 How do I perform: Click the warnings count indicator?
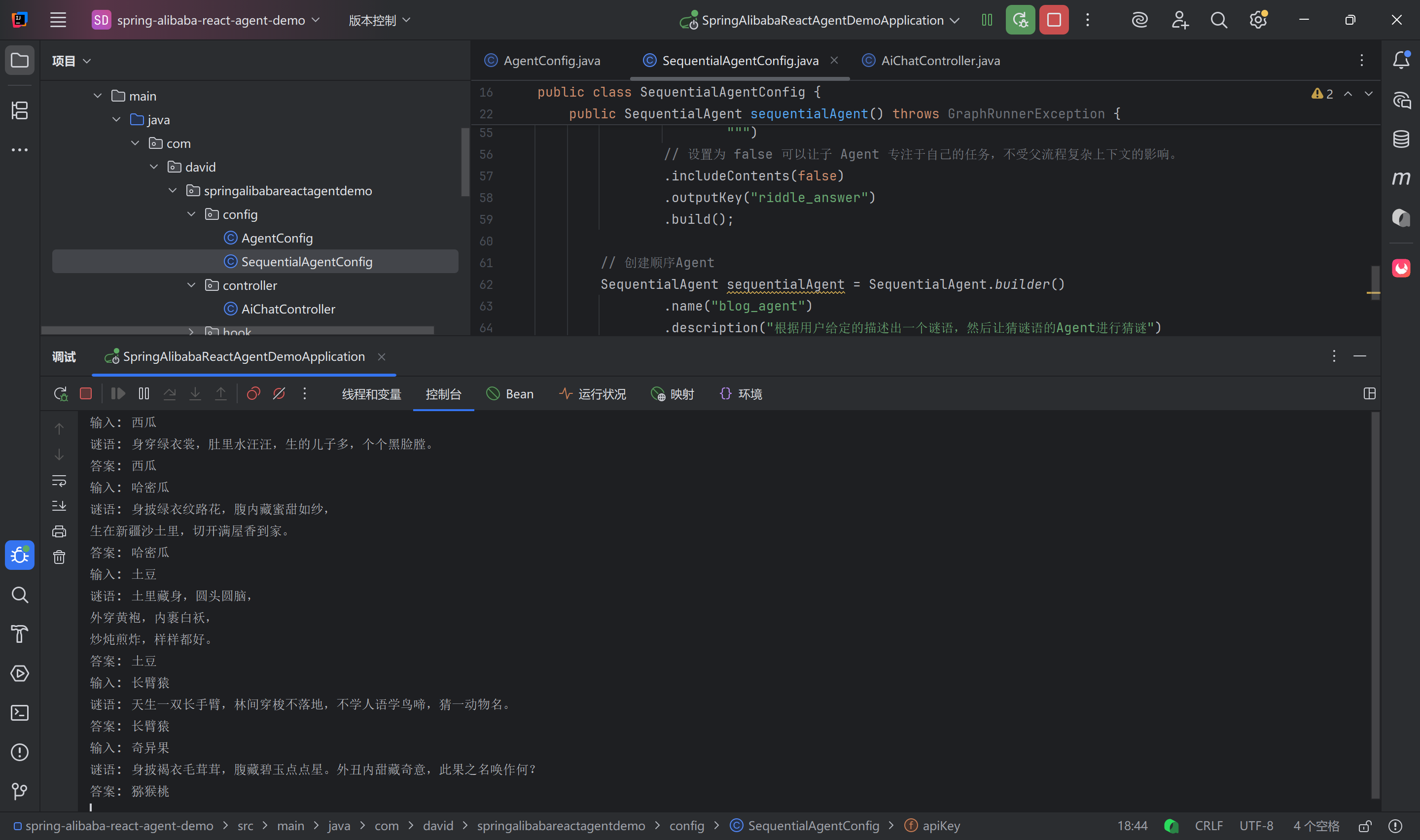1322,93
